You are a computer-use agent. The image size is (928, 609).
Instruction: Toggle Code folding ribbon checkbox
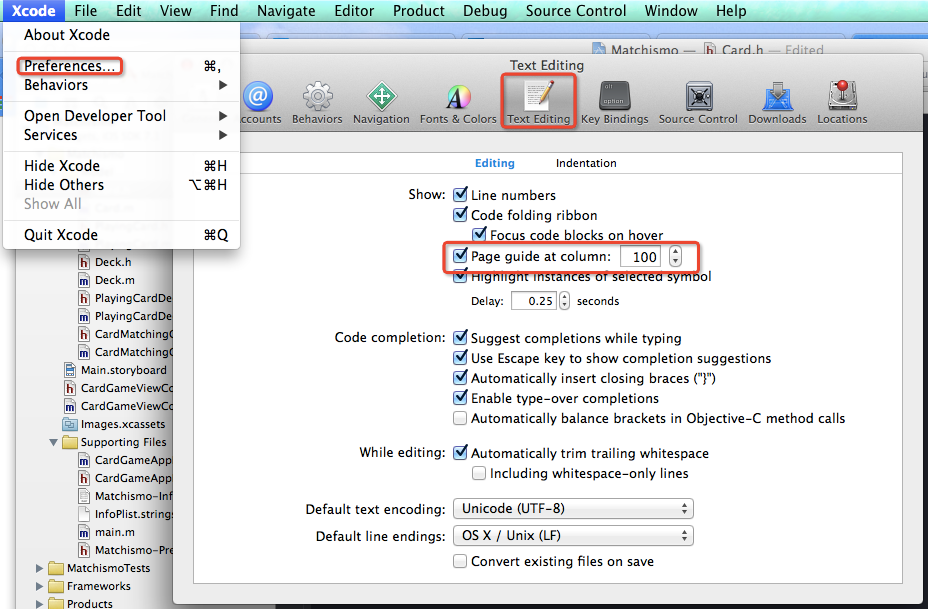pos(460,215)
